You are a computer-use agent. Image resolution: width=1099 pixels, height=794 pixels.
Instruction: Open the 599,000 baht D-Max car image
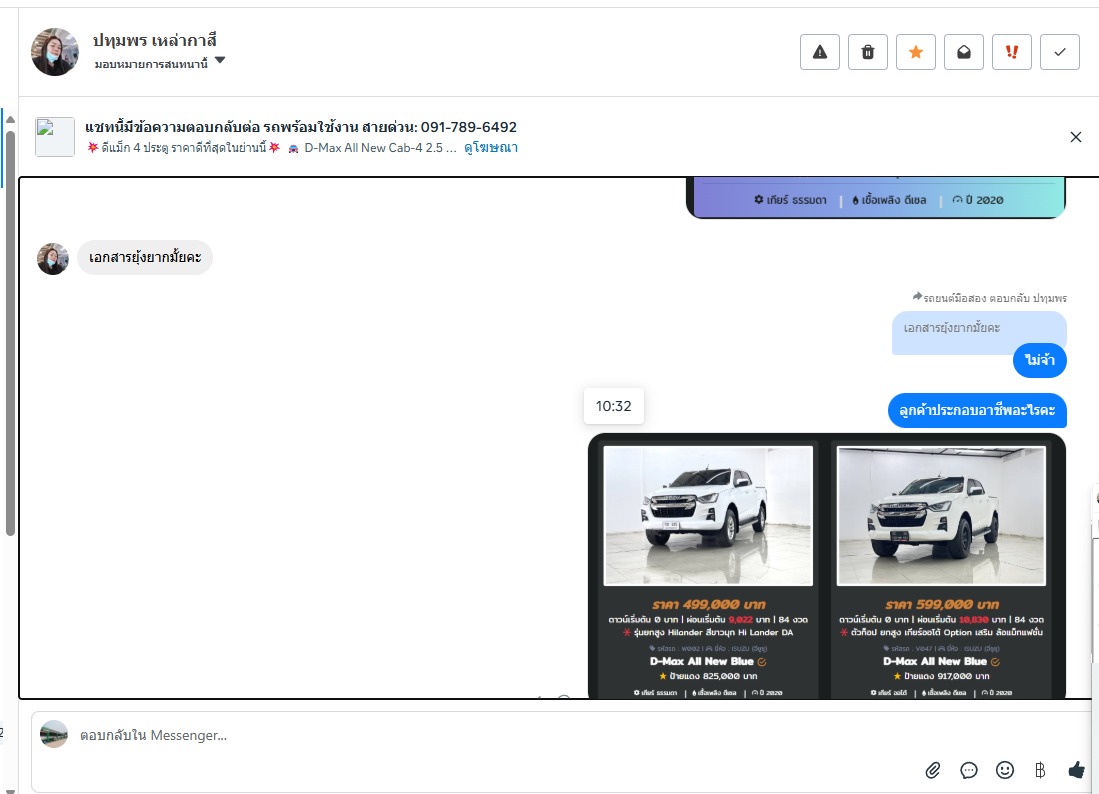click(x=941, y=516)
